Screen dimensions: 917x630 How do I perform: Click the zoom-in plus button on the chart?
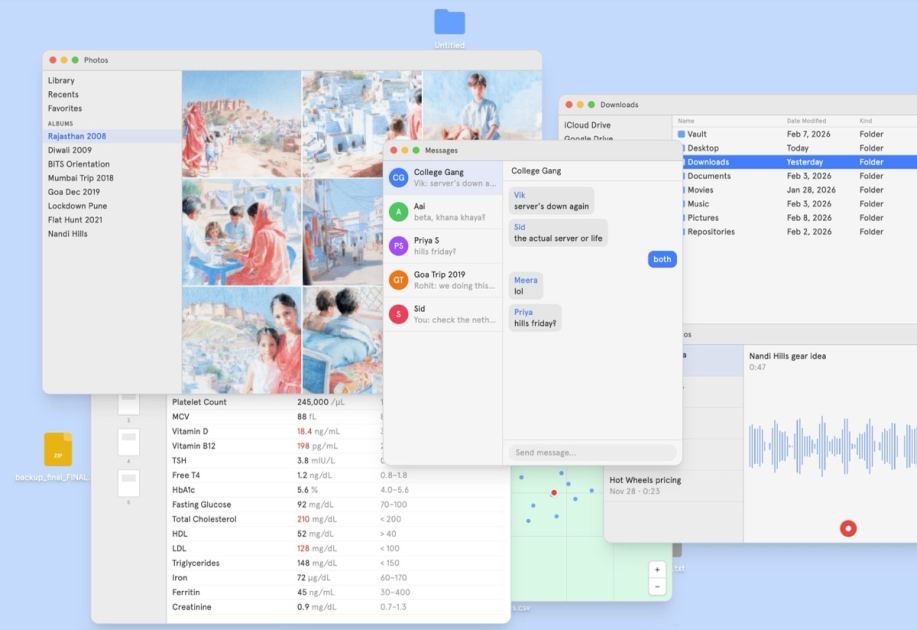pos(657,568)
